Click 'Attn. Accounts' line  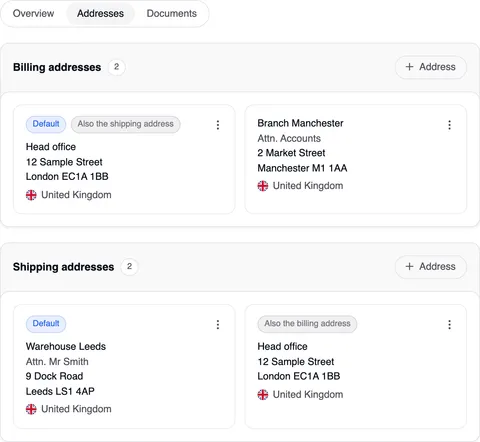[289, 138]
